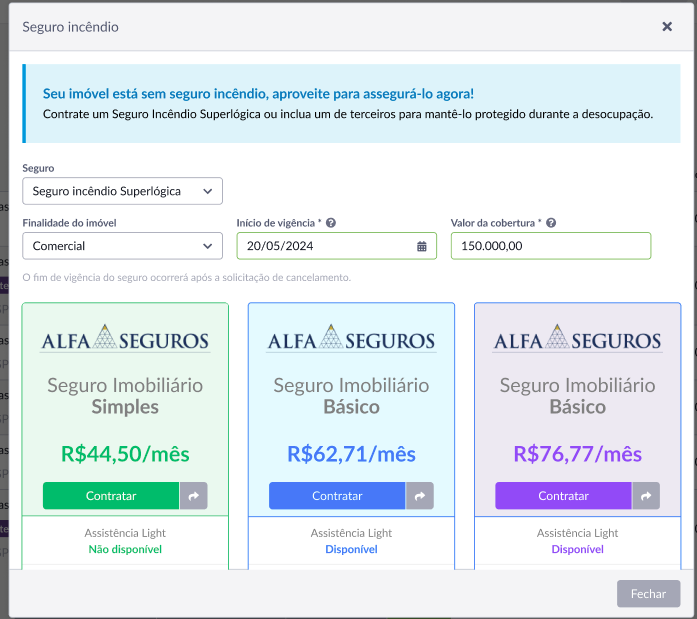Open the Finalidade do imóvel dropdown

click(x=122, y=246)
